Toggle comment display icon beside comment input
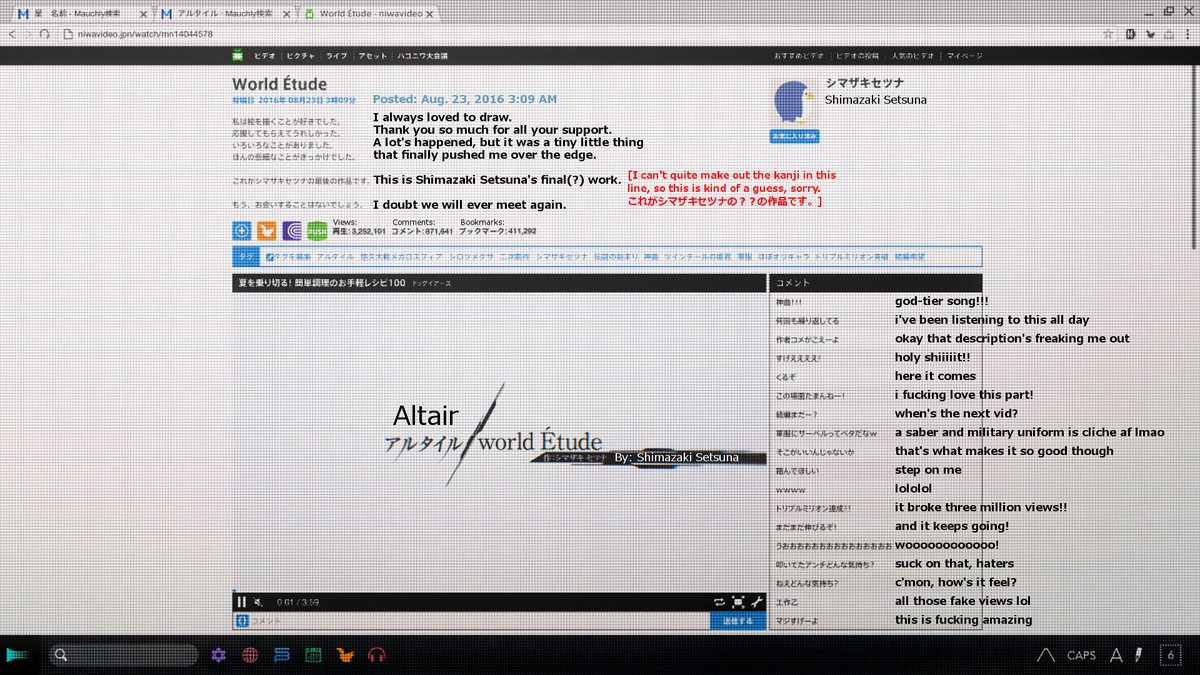This screenshot has width=1200, height=675. (x=241, y=621)
